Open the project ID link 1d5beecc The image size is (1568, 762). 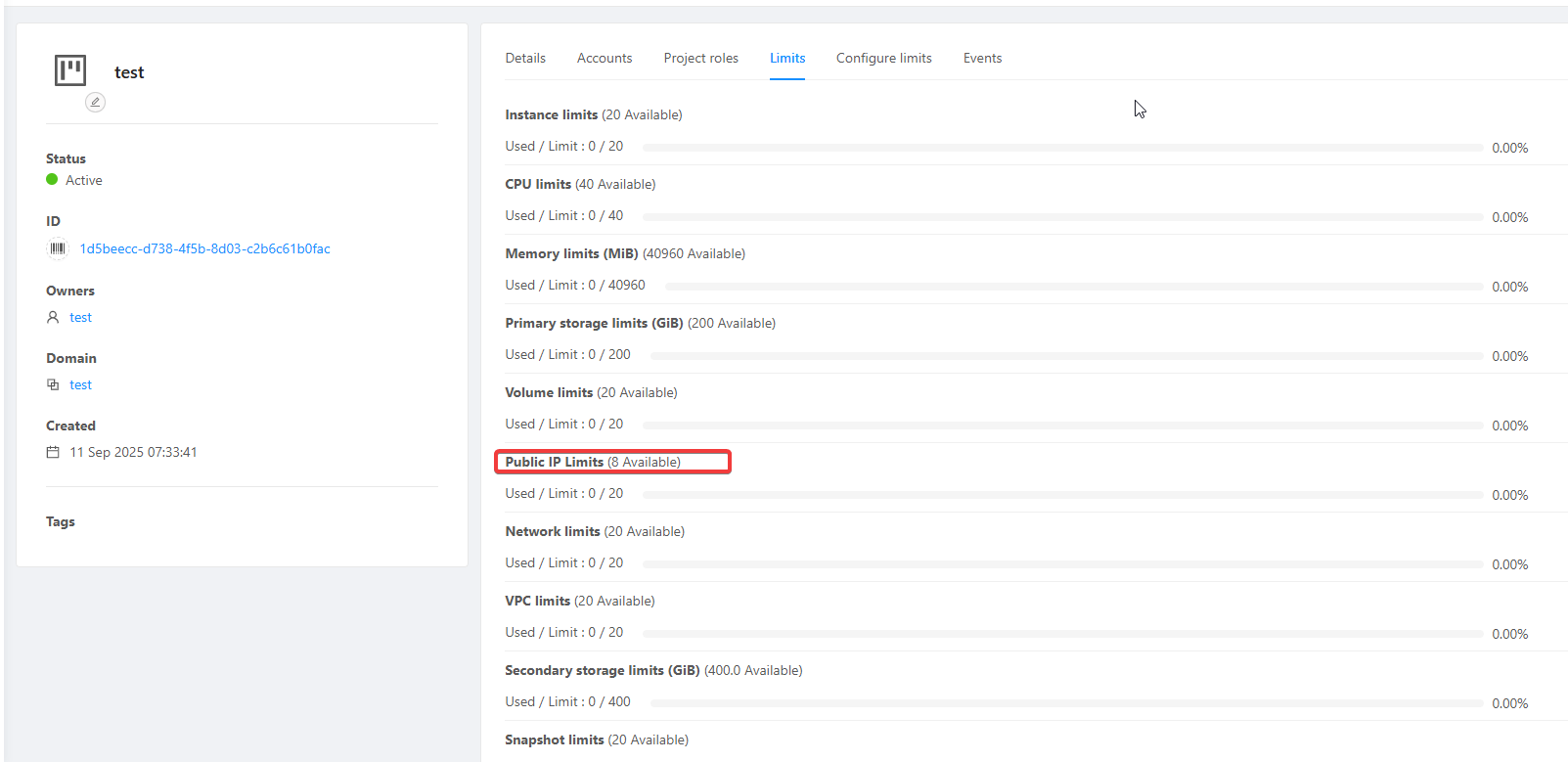pyautogui.click(x=204, y=248)
